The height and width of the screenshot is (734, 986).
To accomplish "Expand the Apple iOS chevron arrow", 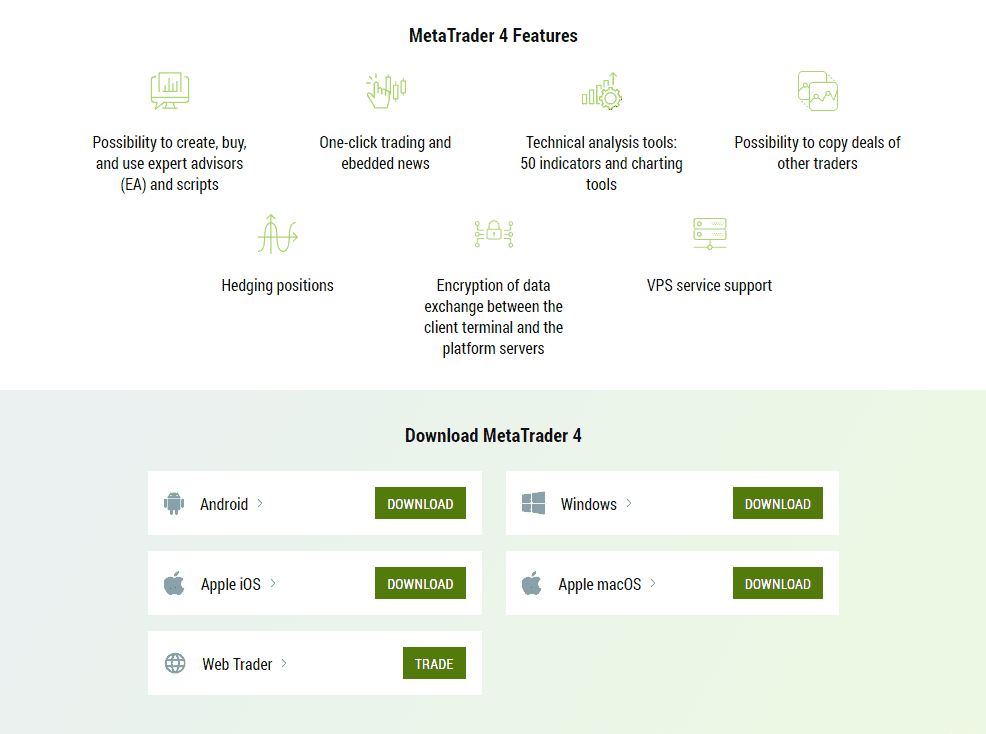I will [273, 583].
